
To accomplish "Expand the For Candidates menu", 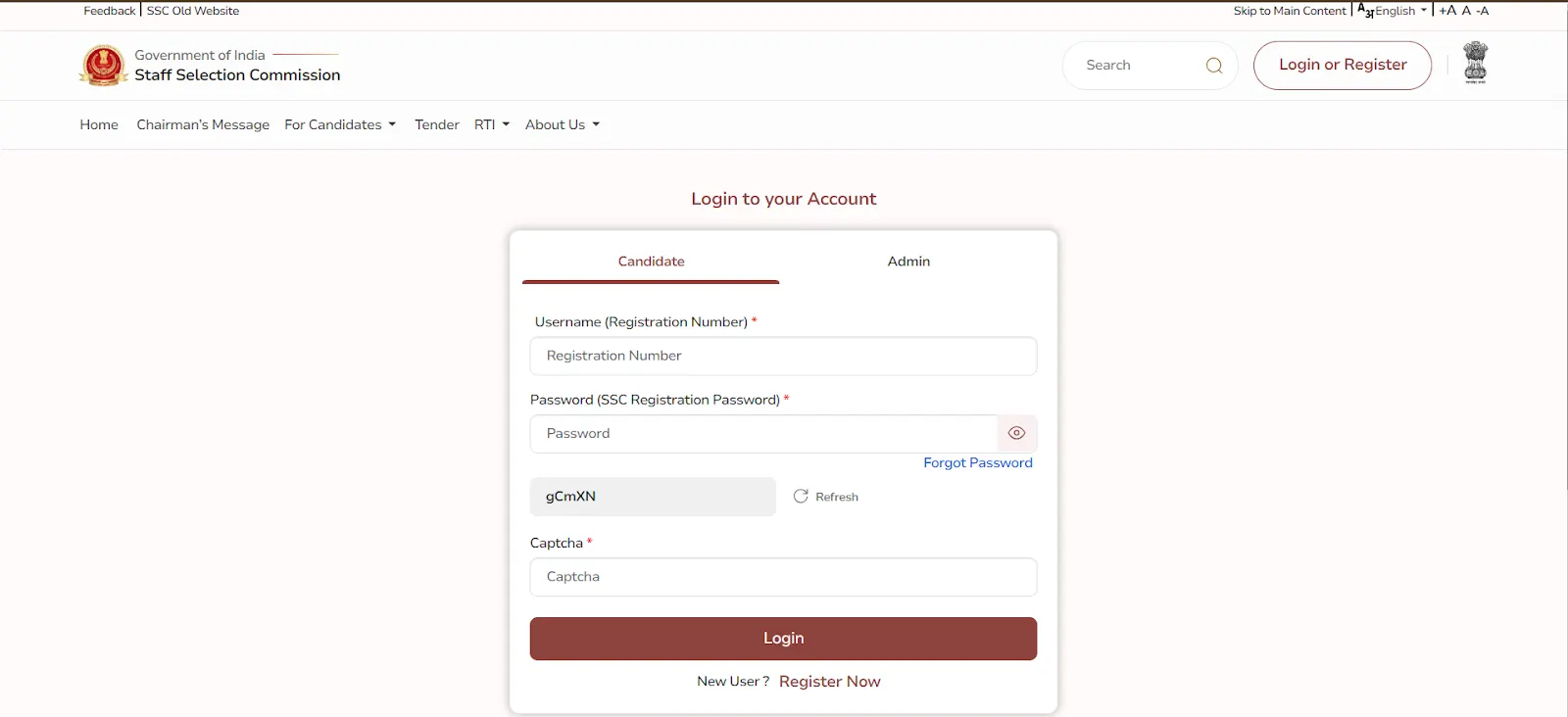I will [340, 124].
